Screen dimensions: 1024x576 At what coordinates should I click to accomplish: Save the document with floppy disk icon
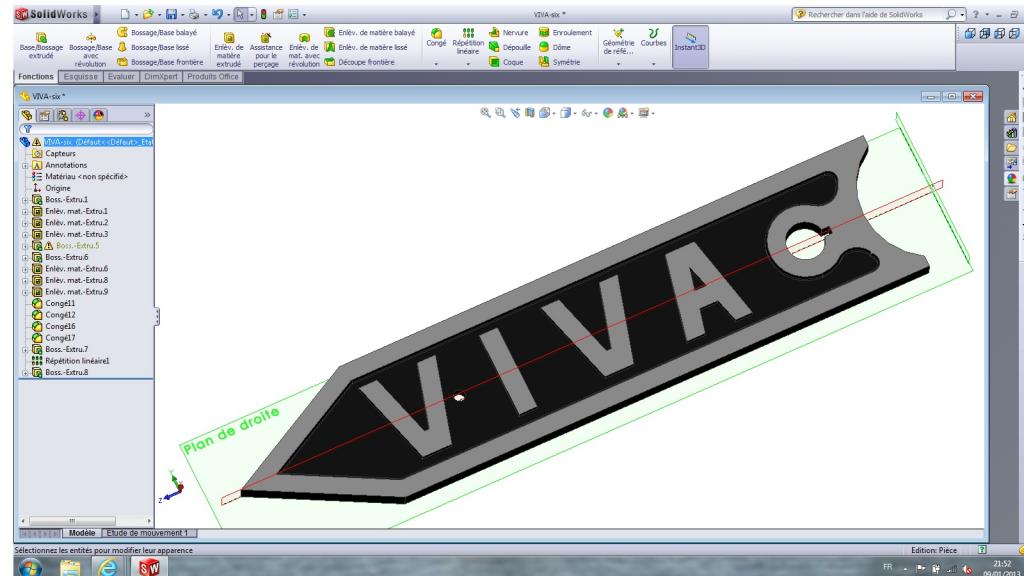171,14
